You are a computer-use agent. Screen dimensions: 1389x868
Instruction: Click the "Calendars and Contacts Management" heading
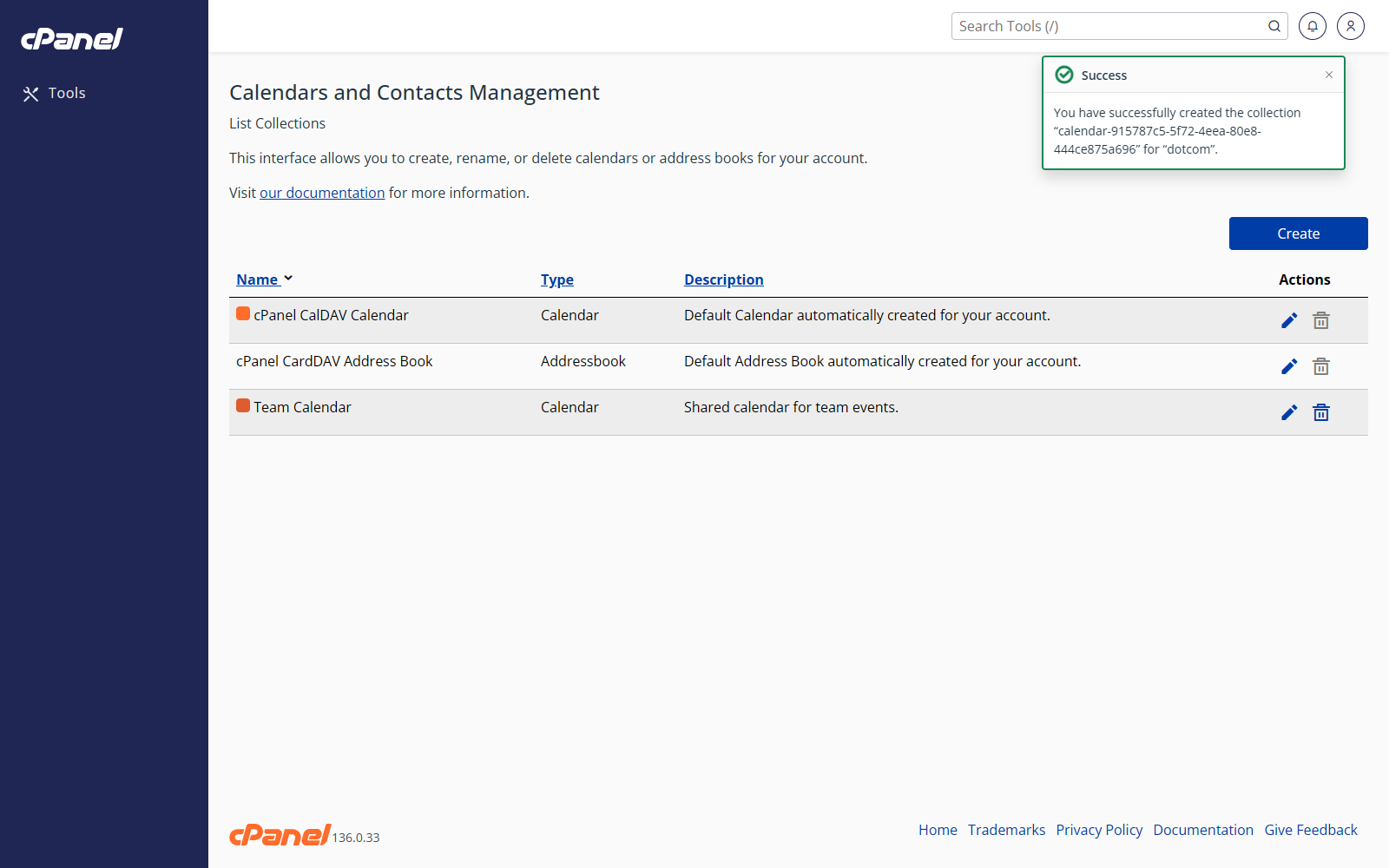[x=414, y=93]
